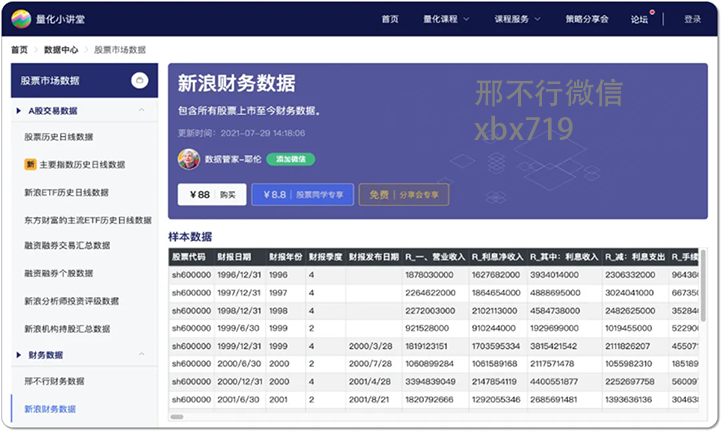Click the 财报发布日期 column header
Image resolution: width=722 pixels, height=432 pixels.
tap(373, 257)
